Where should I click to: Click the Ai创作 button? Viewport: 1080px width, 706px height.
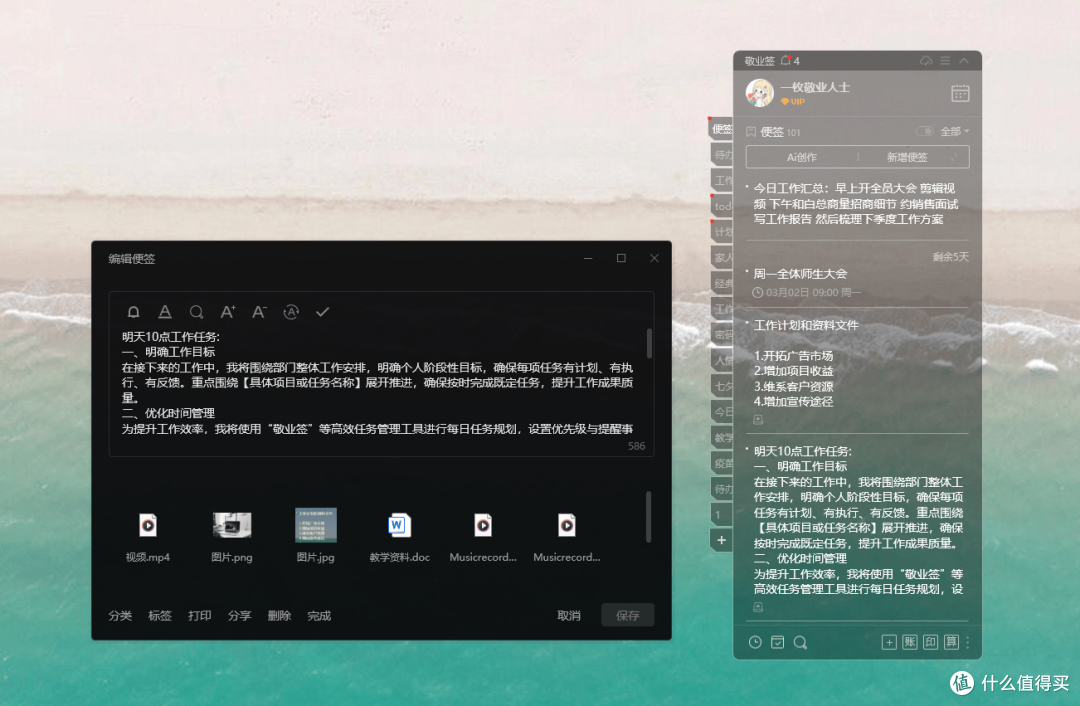coord(802,157)
